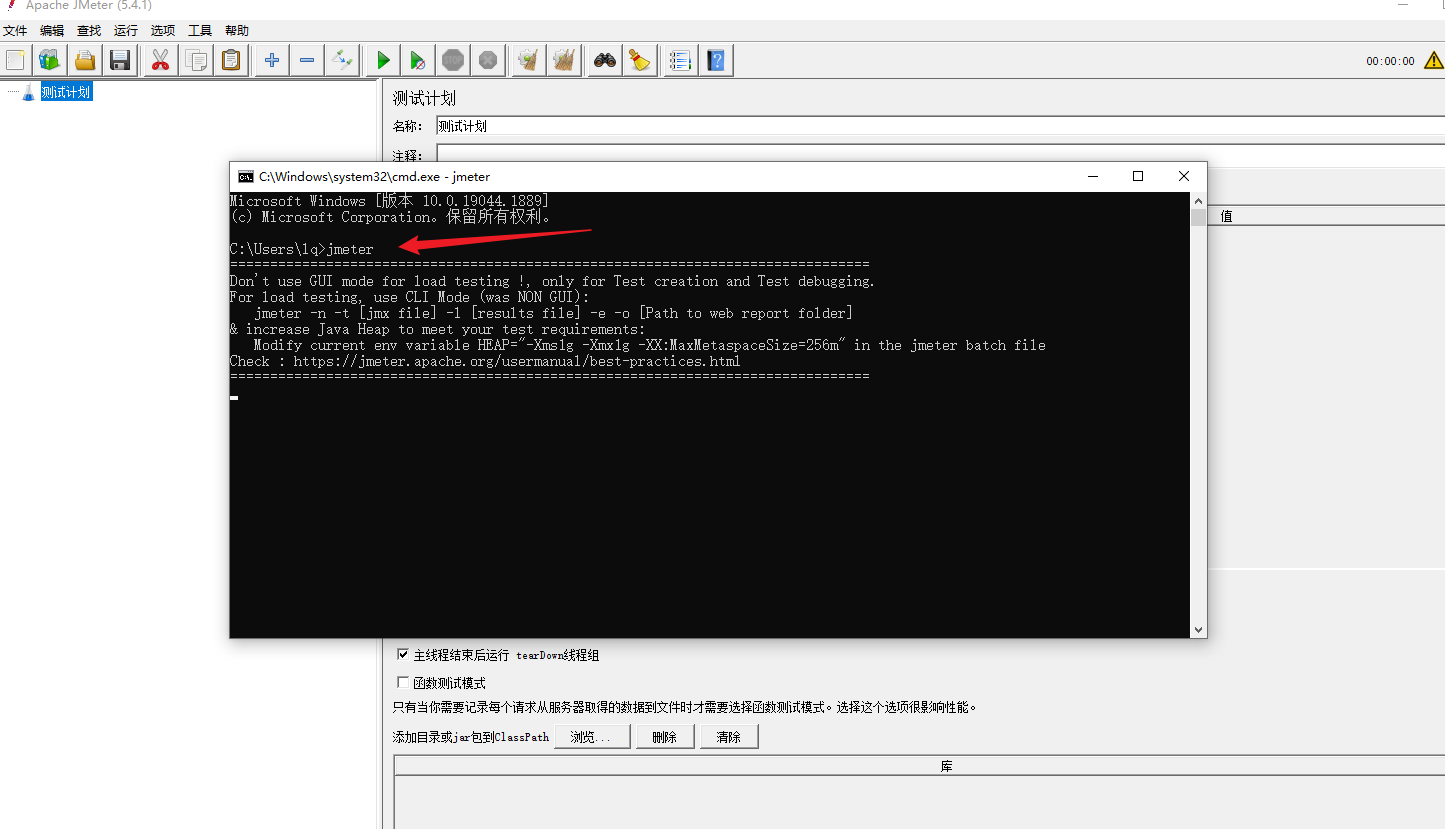This screenshot has width=1445, height=829.
Task: Click the 清除 button
Action: tap(728, 737)
